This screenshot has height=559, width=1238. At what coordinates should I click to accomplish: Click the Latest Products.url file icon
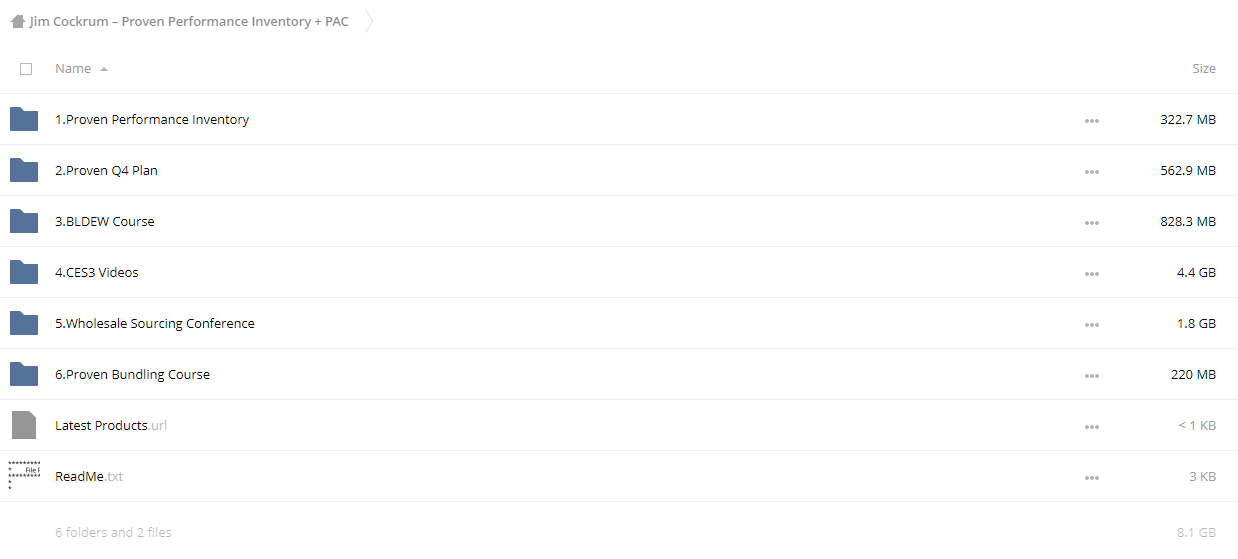tap(24, 425)
